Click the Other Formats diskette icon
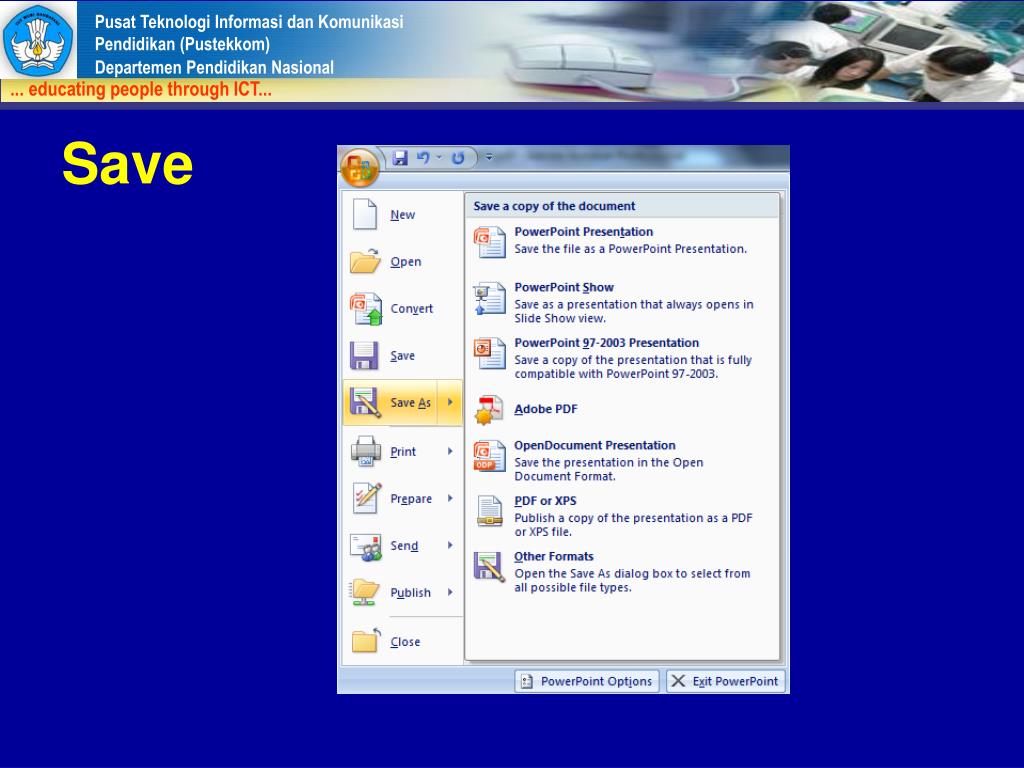This screenshot has height=768, width=1024. click(x=490, y=566)
